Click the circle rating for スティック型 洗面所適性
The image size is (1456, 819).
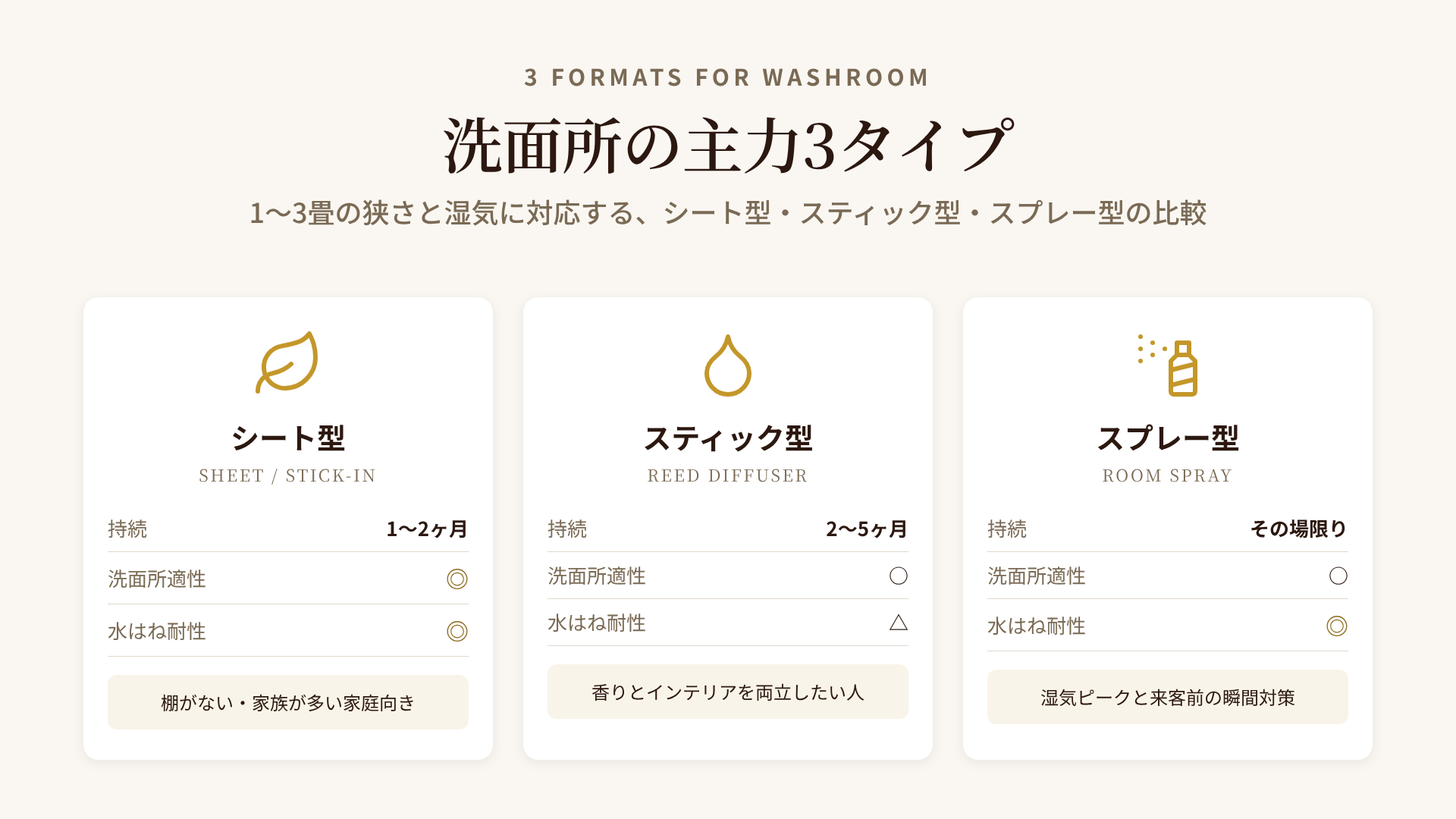click(x=899, y=576)
